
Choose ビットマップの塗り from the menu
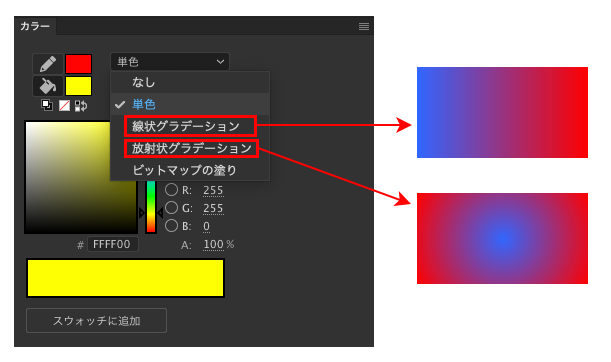coord(190,170)
